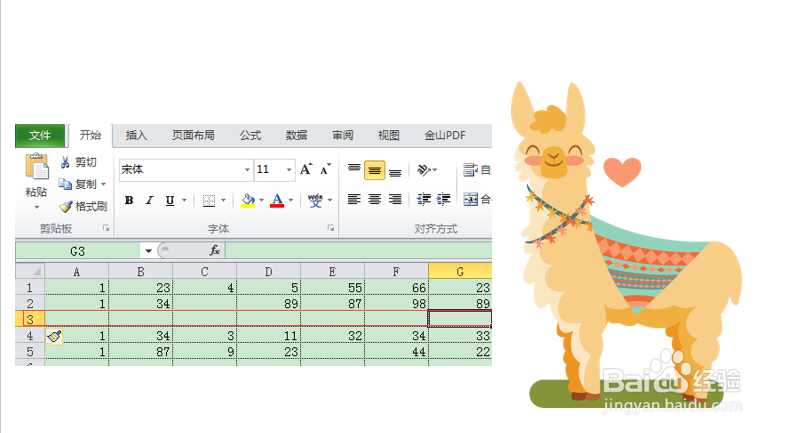Switch to the View (视图) tab

tap(388, 135)
